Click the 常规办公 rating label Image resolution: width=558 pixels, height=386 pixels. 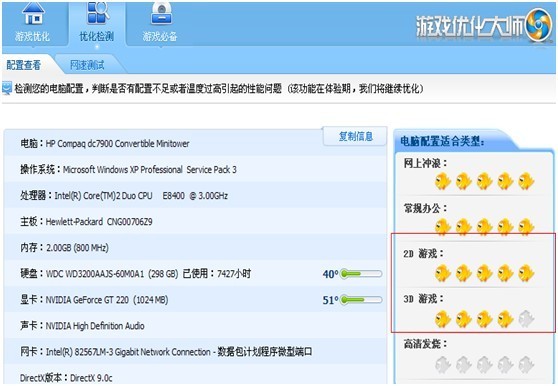425,208
